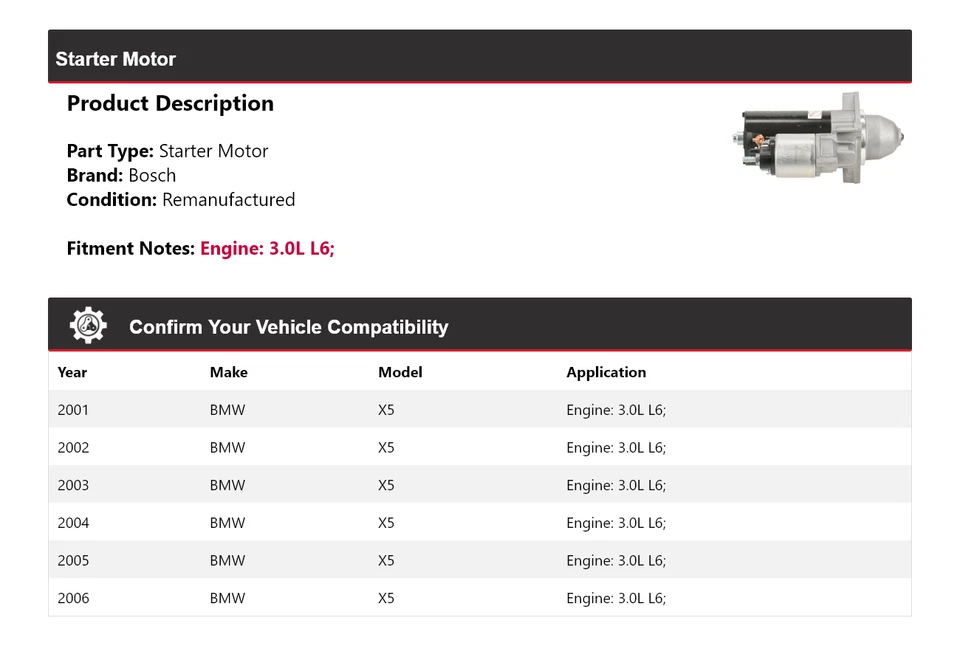Click the Application column header

click(x=606, y=372)
